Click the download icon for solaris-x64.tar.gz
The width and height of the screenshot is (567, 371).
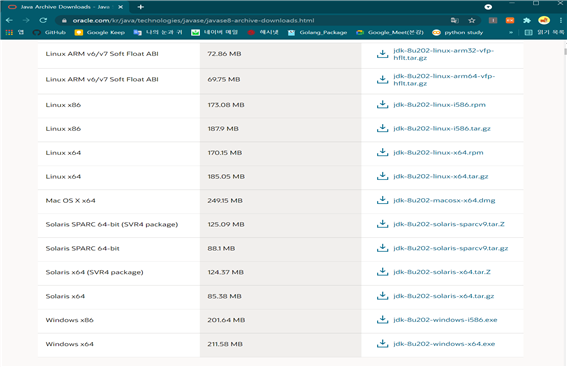coord(382,296)
